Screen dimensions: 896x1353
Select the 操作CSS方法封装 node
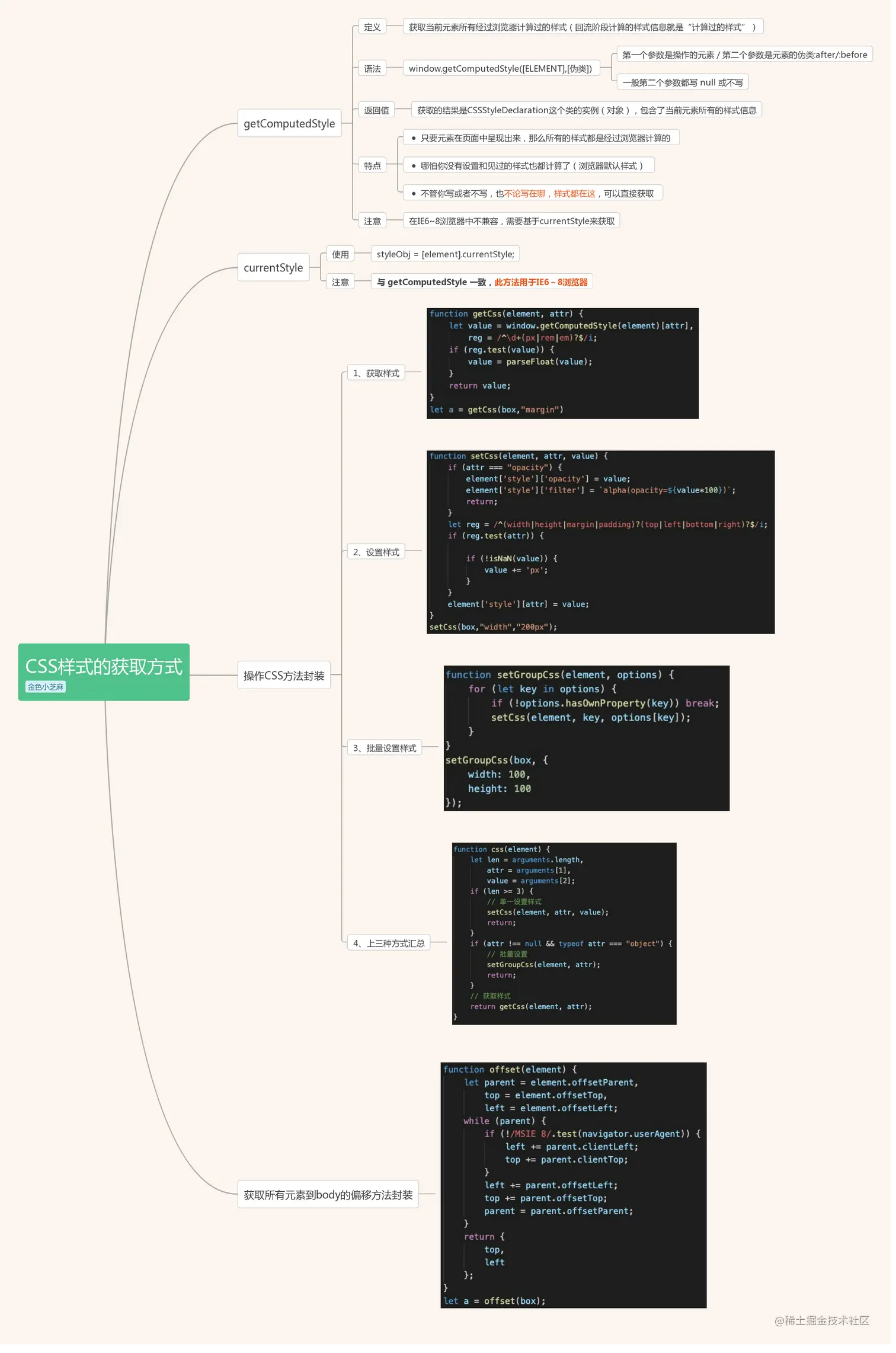(x=286, y=679)
